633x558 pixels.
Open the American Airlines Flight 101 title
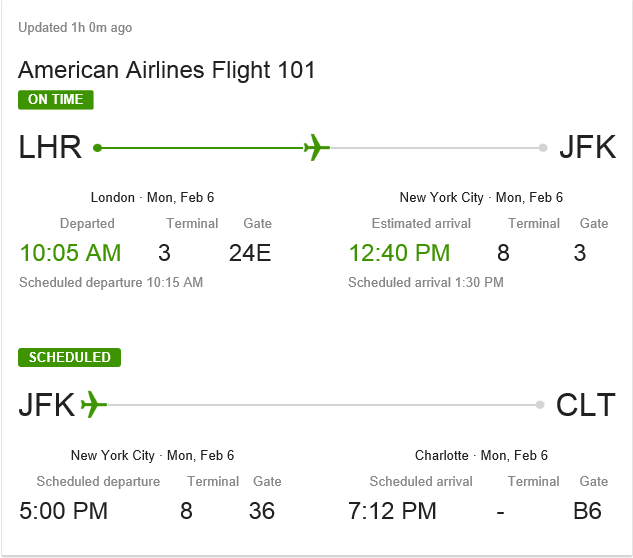pos(167,70)
